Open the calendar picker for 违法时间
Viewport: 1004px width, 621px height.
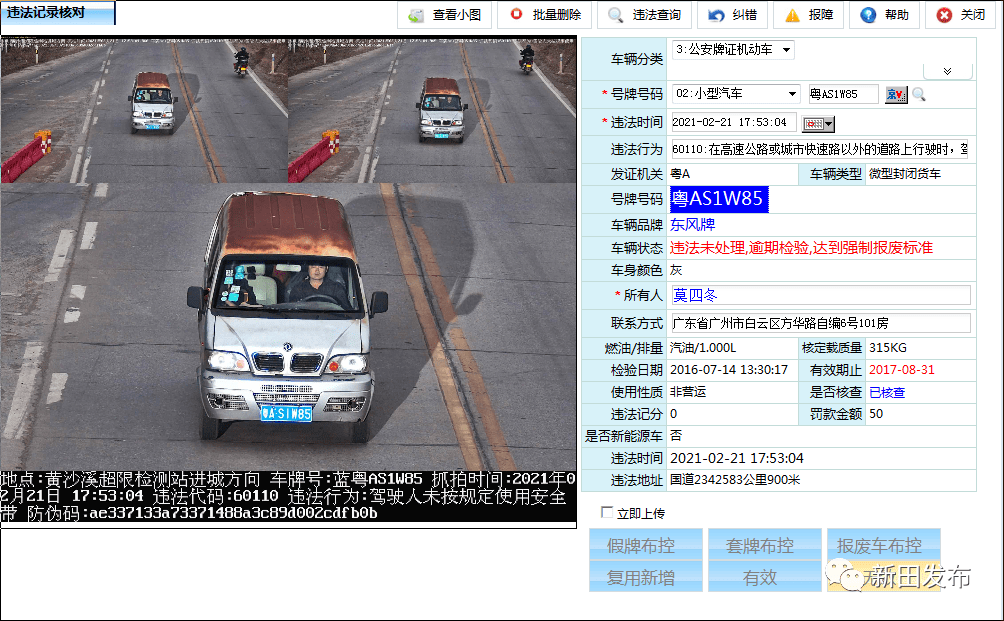(818, 123)
